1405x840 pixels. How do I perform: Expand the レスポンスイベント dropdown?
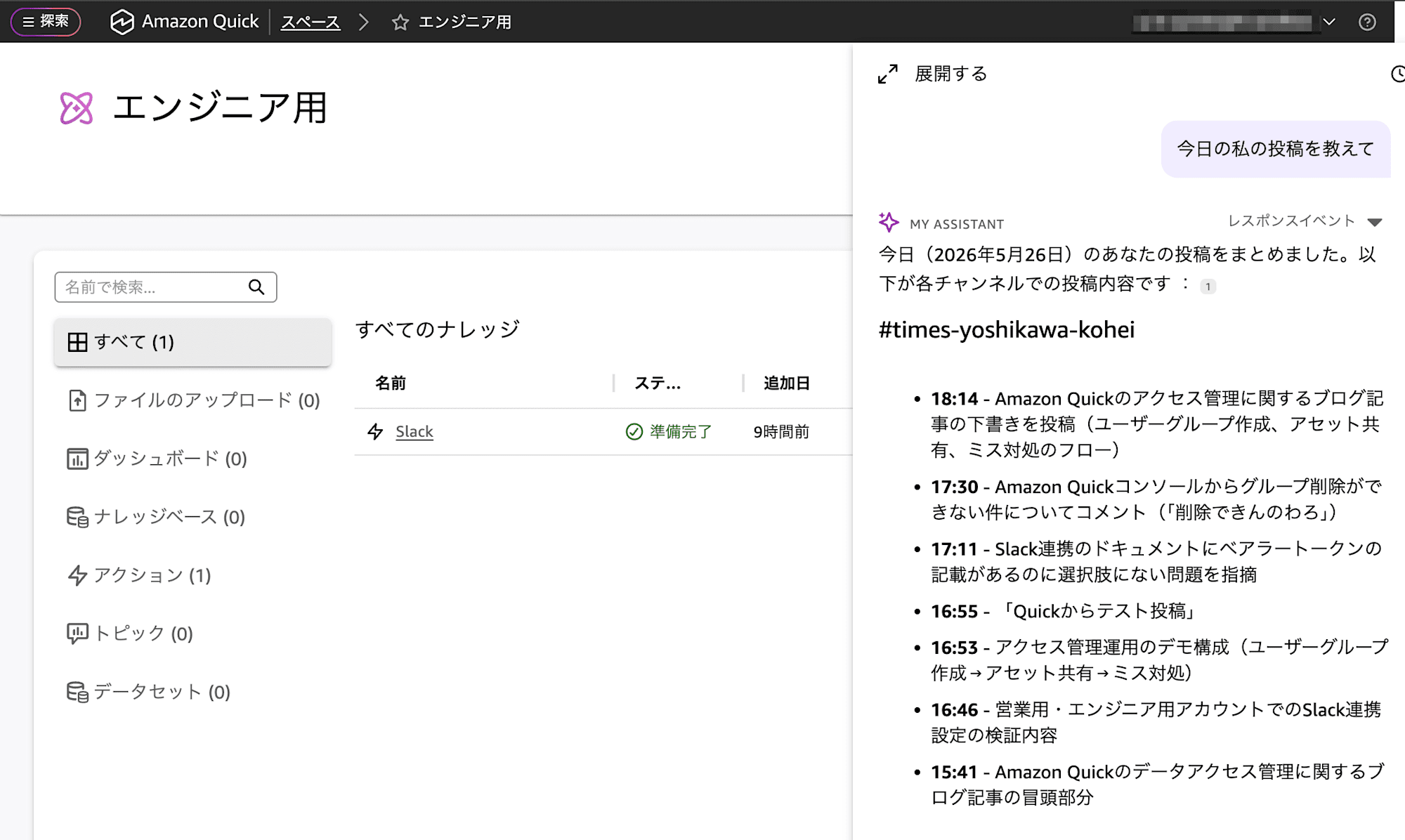tap(1305, 221)
